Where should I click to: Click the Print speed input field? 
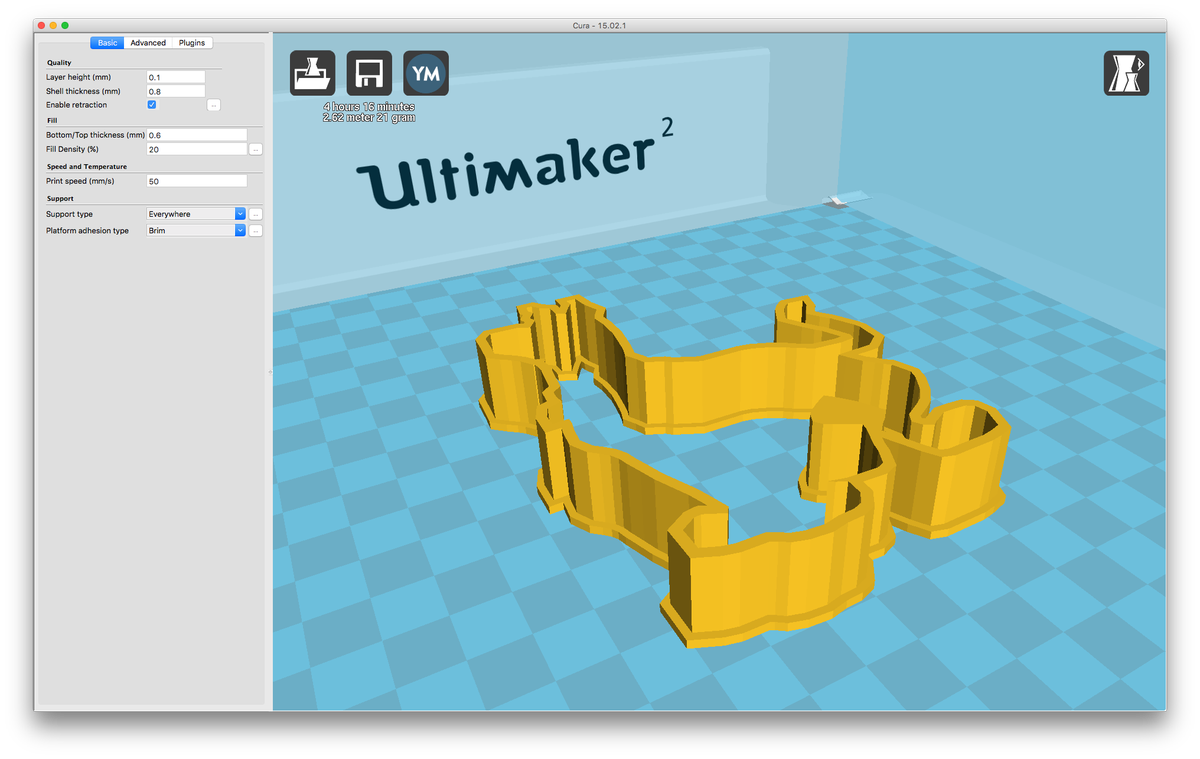196,181
